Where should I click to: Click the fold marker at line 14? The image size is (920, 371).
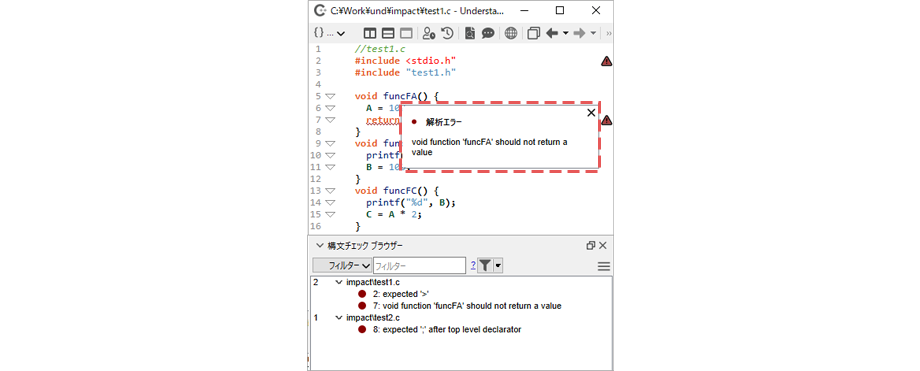click(x=330, y=202)
